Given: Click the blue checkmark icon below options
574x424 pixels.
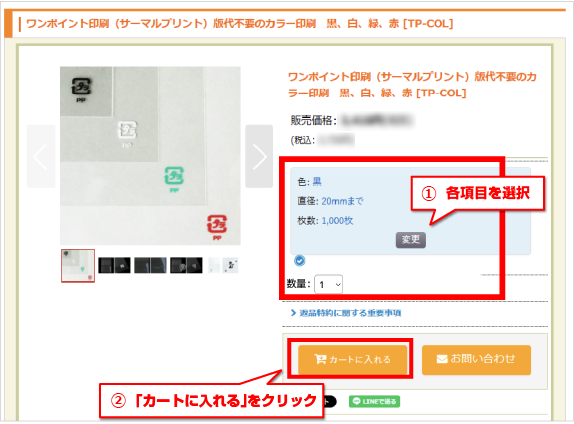Looking at the screenshot, I should [299, 261].
